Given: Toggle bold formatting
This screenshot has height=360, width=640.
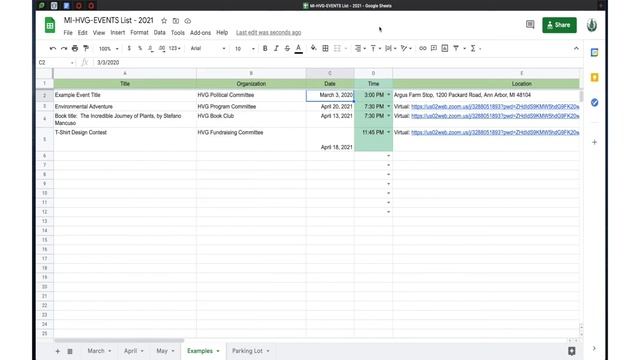Looking at the screenshot, I should (x=265, y=48).
